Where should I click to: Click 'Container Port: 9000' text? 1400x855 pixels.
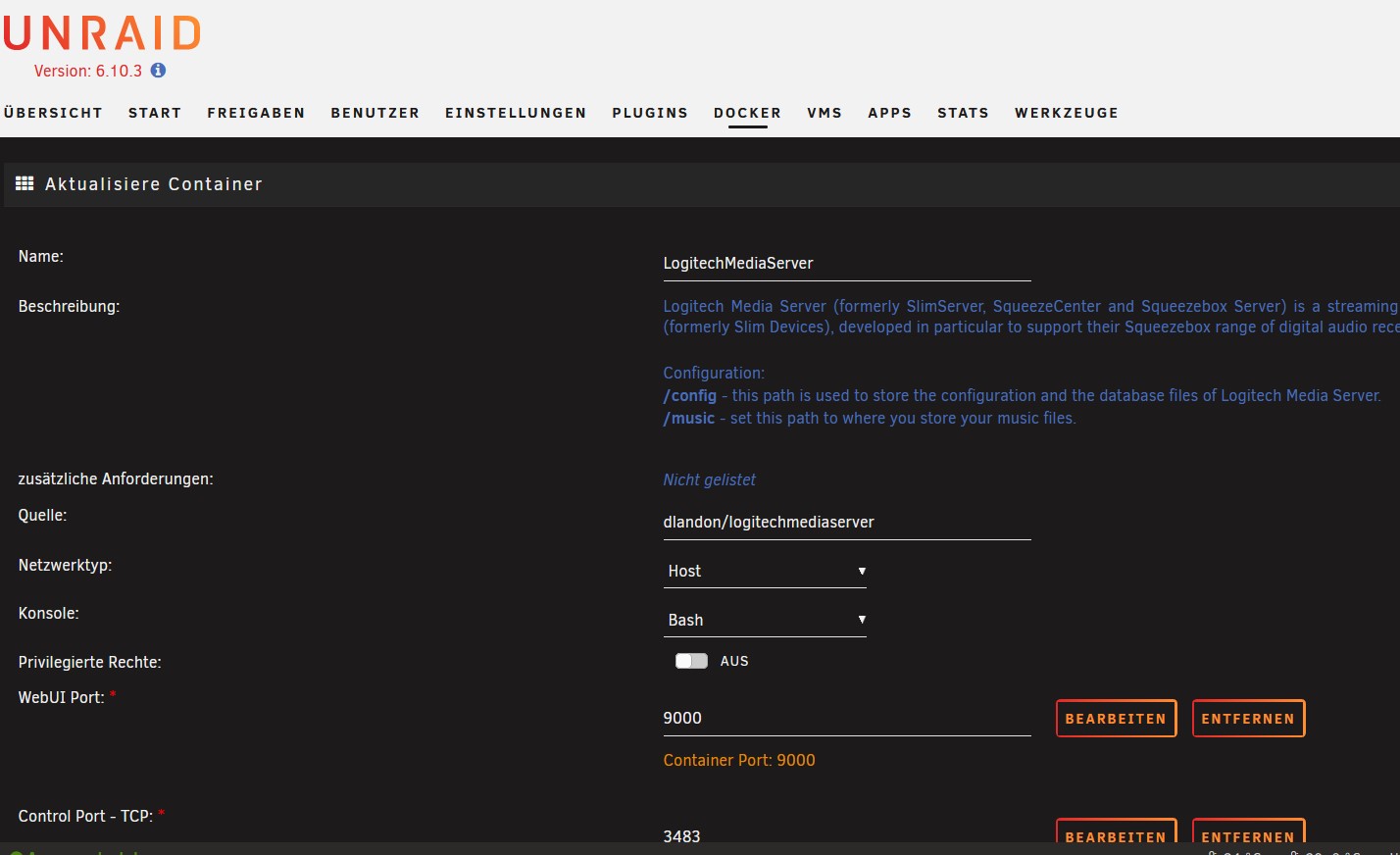coord(739,760)
